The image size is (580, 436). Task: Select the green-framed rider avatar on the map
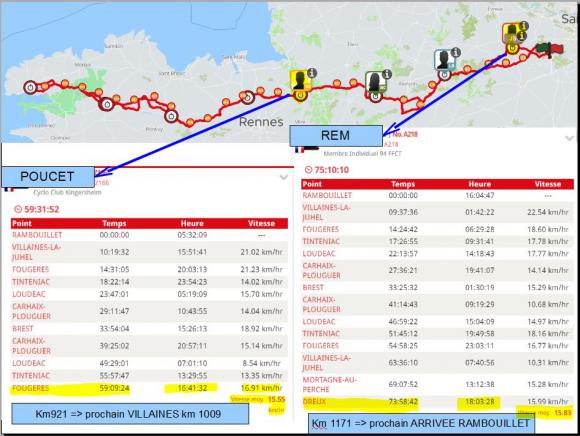coord(375,82)
